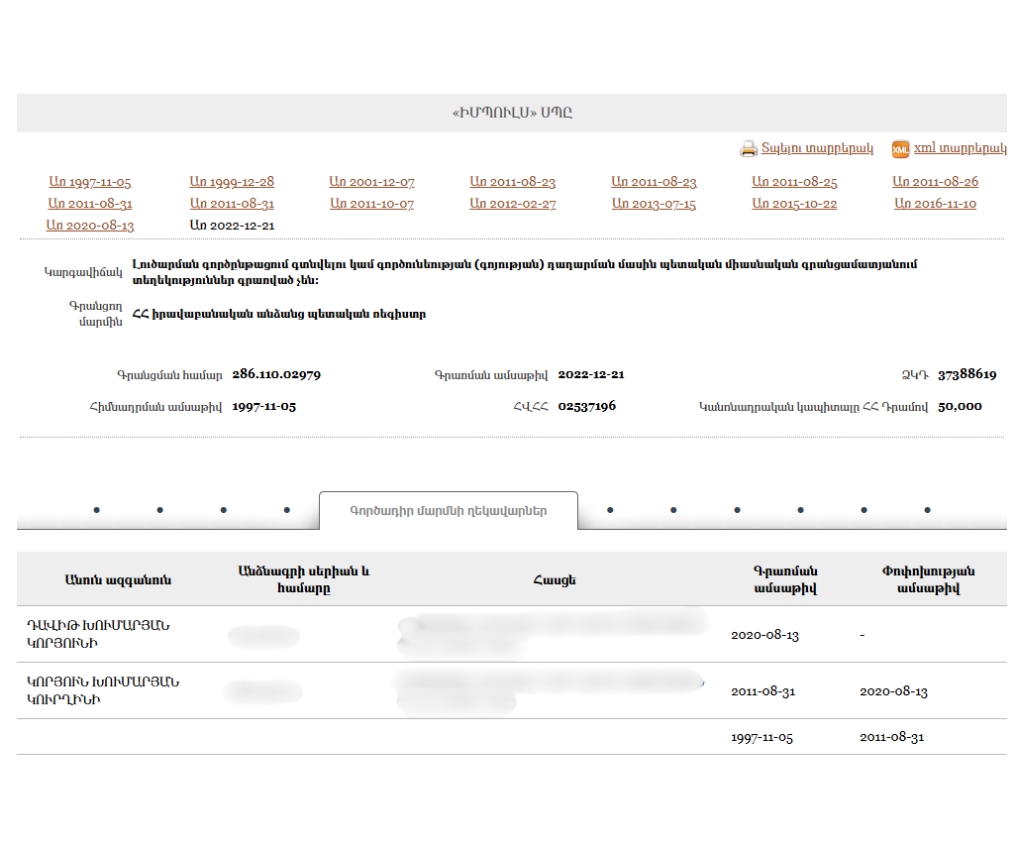Click the orange XML file icon
The height and width of the screenshot is (858, 1015).
click(x=899, y=149)
